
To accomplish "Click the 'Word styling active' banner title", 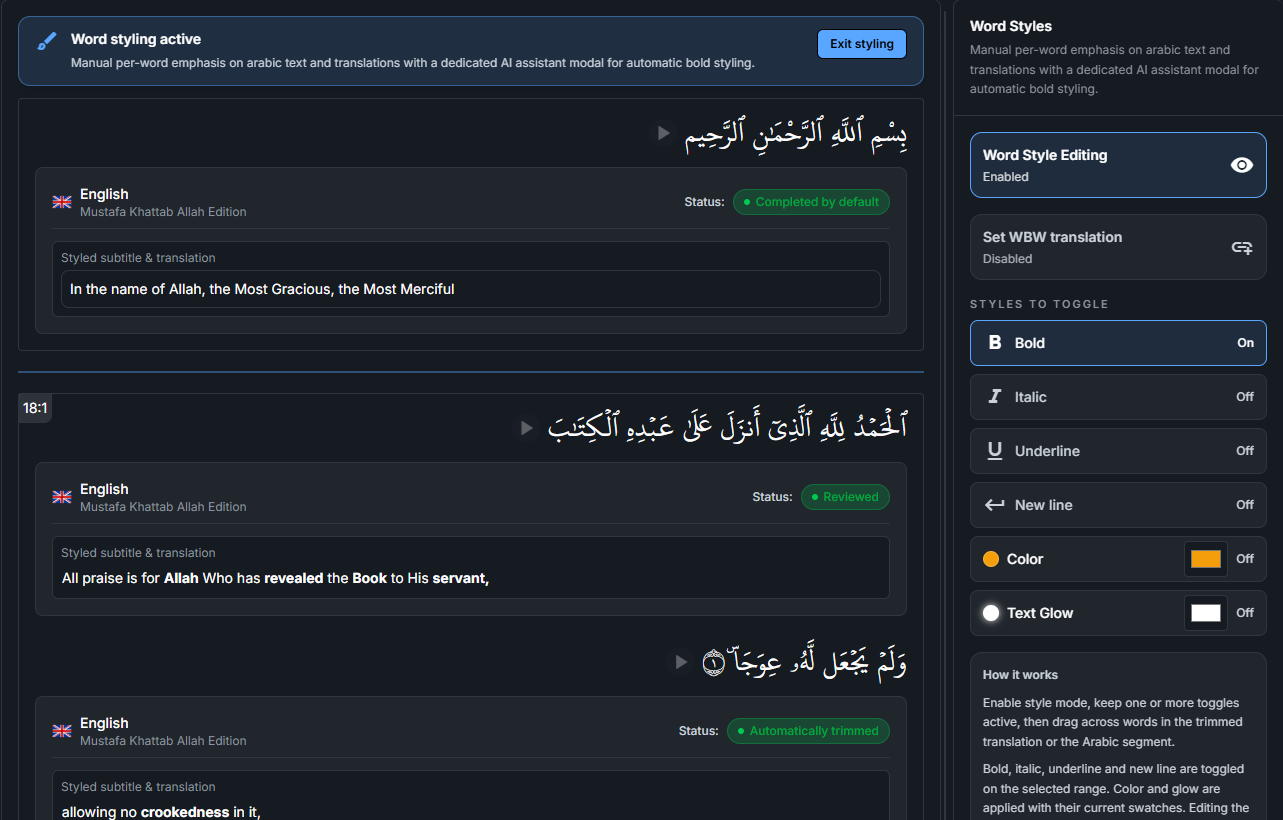I will click(136, 40).
